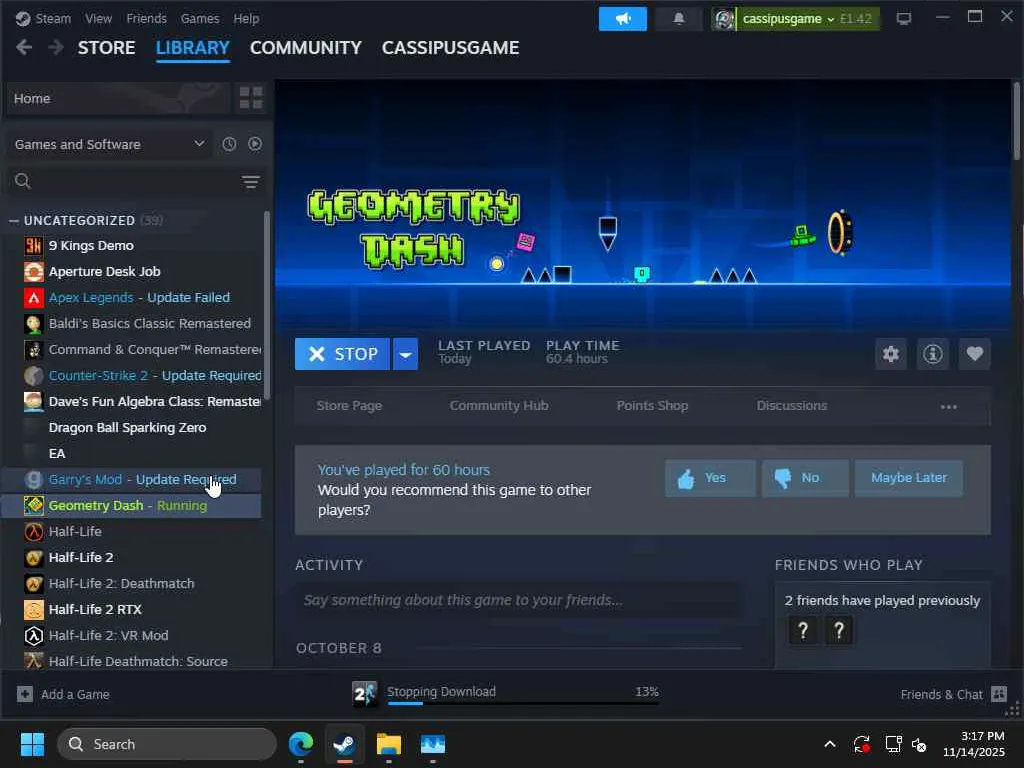The height and width of the screenshot is (768, 1024).
Task: Click the muted volume tray icon
Action: tap(919, 744)
